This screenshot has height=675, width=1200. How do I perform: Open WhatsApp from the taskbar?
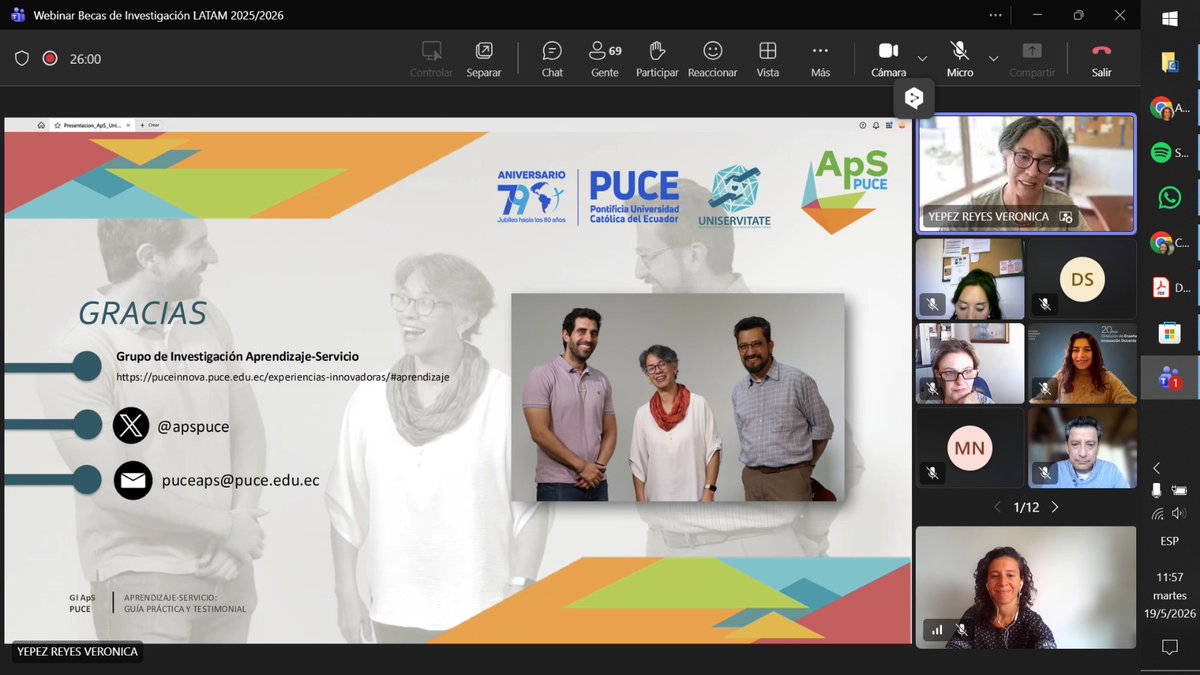click(1169, 197)
